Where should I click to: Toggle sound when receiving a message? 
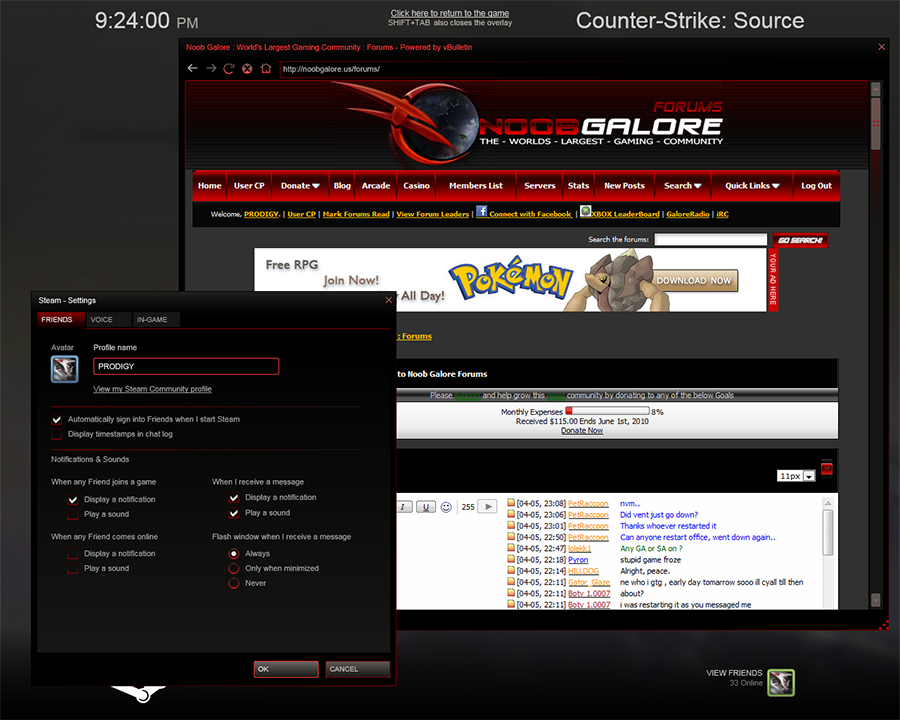[x=234, y=513]
